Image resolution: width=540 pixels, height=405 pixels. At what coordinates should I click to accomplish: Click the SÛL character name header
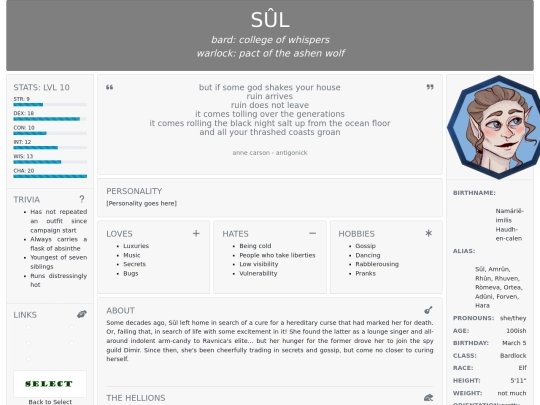pos(270,20)
